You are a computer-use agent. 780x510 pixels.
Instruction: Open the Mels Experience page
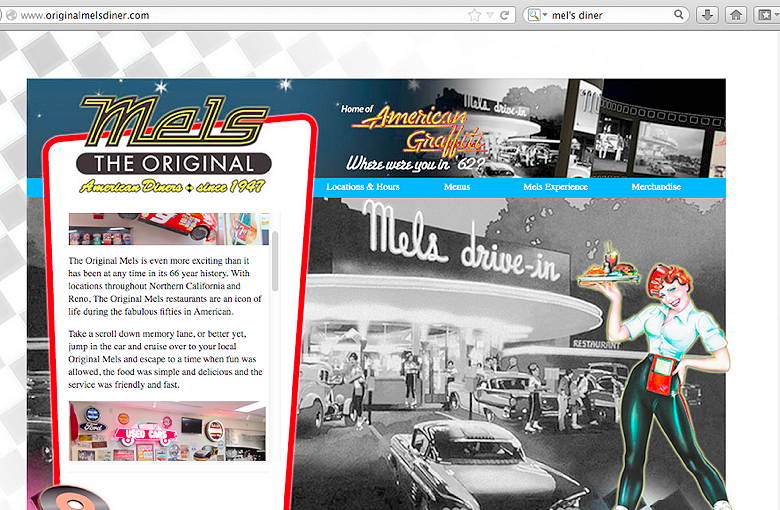555,187
